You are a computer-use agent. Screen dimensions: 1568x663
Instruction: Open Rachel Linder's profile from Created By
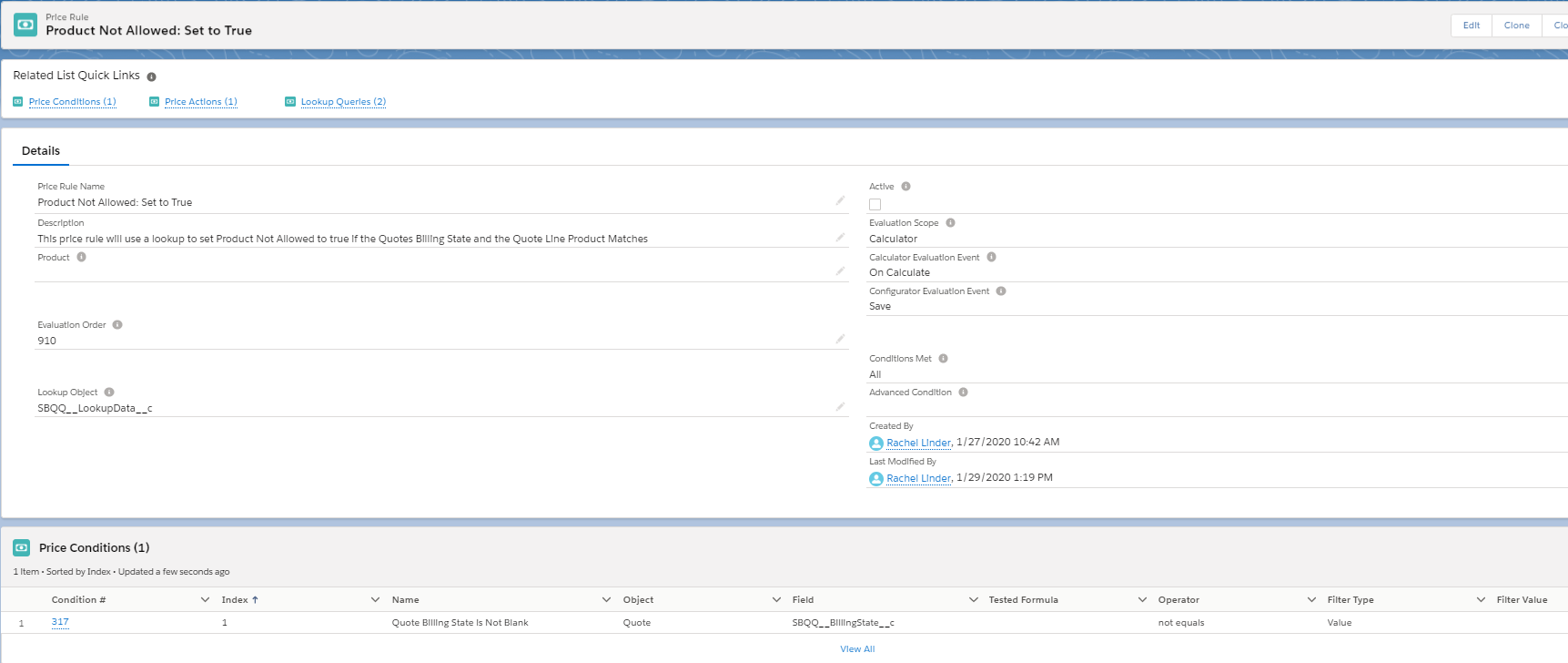point(919,443)
